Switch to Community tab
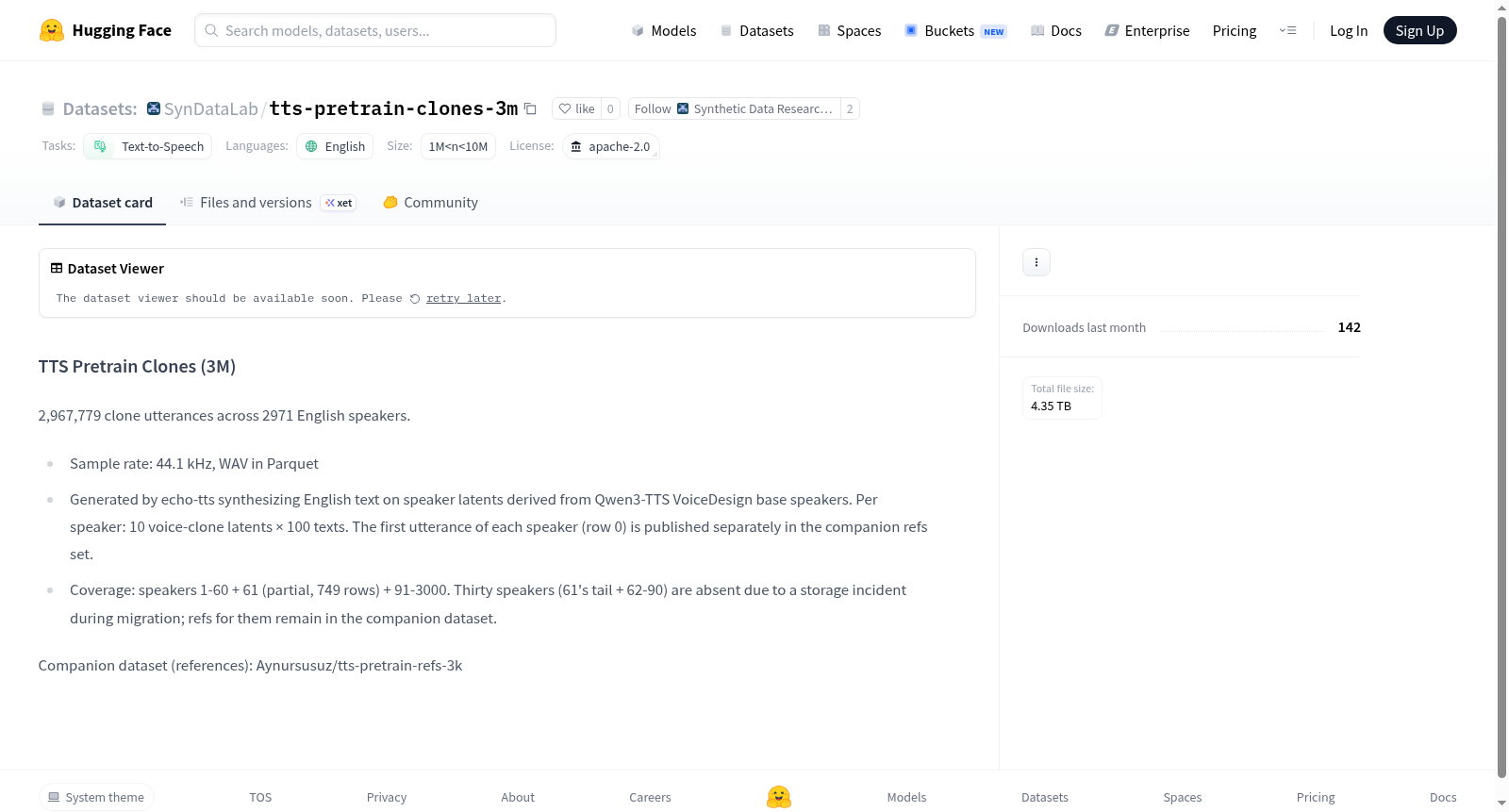This screenshot has height=812, width=1509. point(430,202)
